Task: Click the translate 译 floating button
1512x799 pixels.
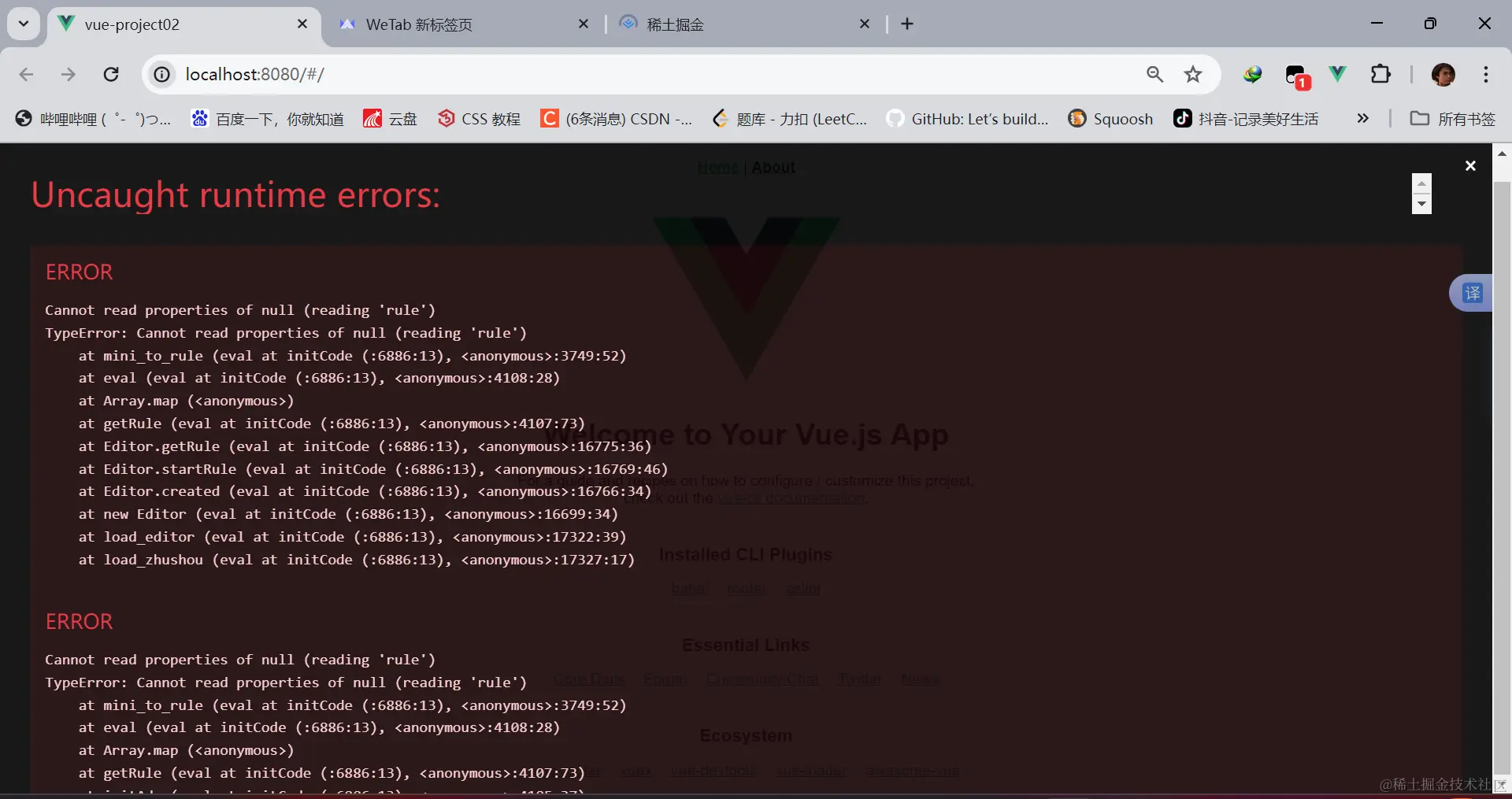Action: click(1471, 294)
